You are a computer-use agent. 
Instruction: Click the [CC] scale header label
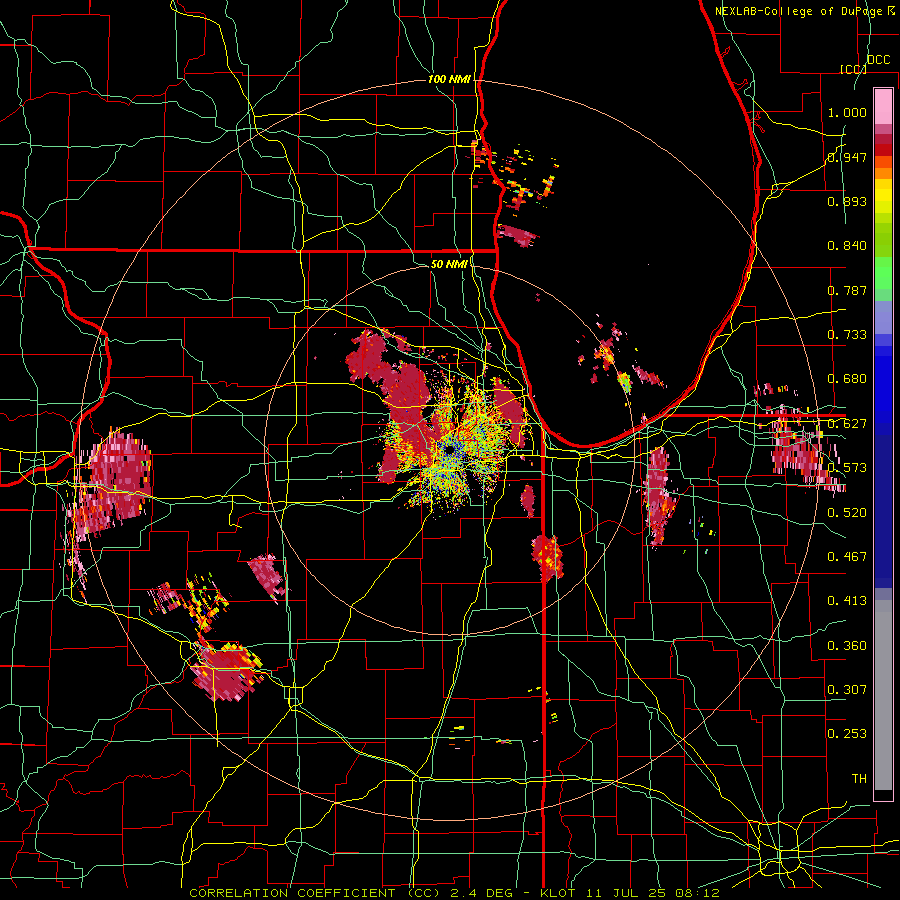pyautogui.click(x=853, y=69)
